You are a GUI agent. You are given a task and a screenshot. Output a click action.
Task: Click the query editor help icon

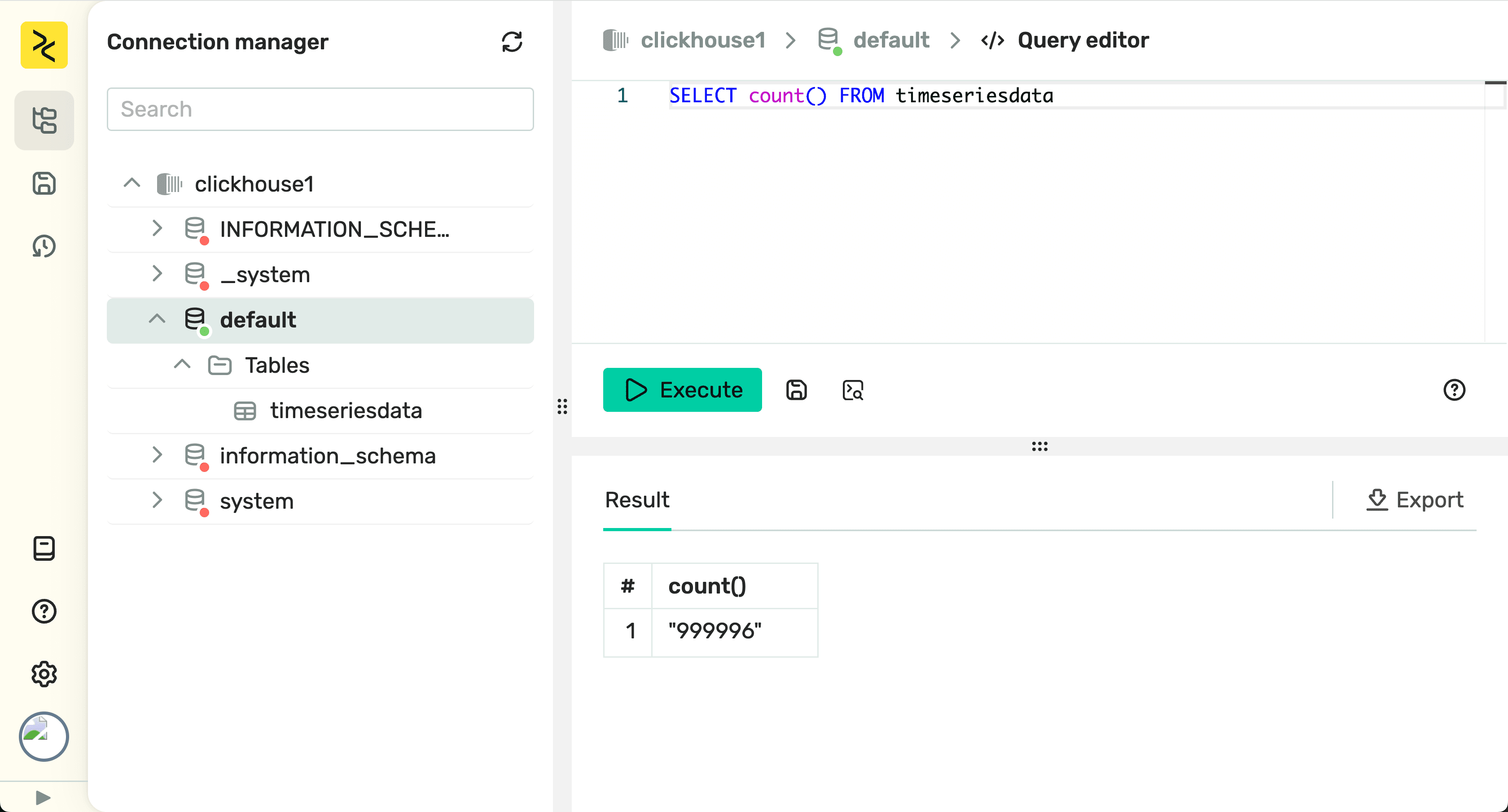(1454, 389)
